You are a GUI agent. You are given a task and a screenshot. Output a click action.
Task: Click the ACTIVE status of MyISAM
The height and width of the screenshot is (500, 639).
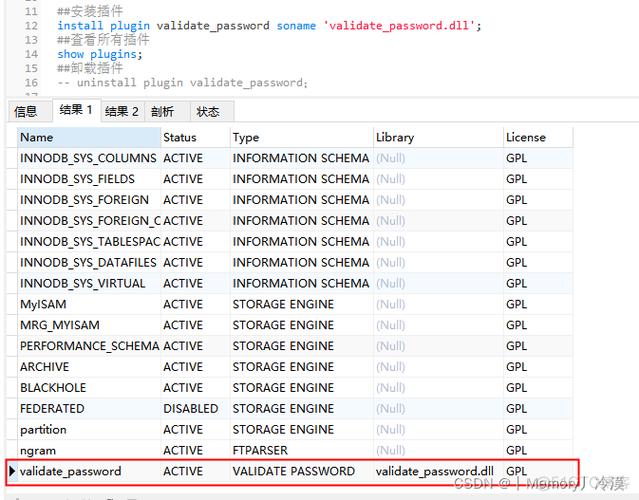[195, 304]
